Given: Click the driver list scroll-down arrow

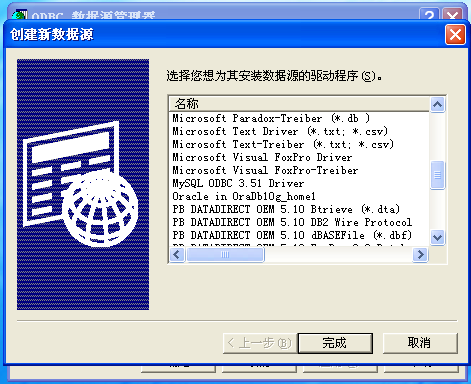Looking at the screenshot, I should (x=437, y=238).
